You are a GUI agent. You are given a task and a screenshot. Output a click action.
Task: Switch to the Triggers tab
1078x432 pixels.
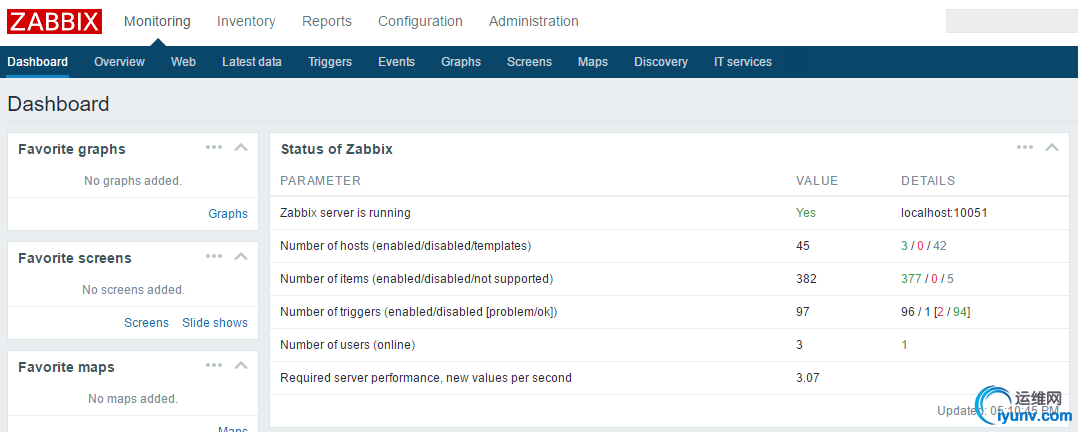point(330,62)
